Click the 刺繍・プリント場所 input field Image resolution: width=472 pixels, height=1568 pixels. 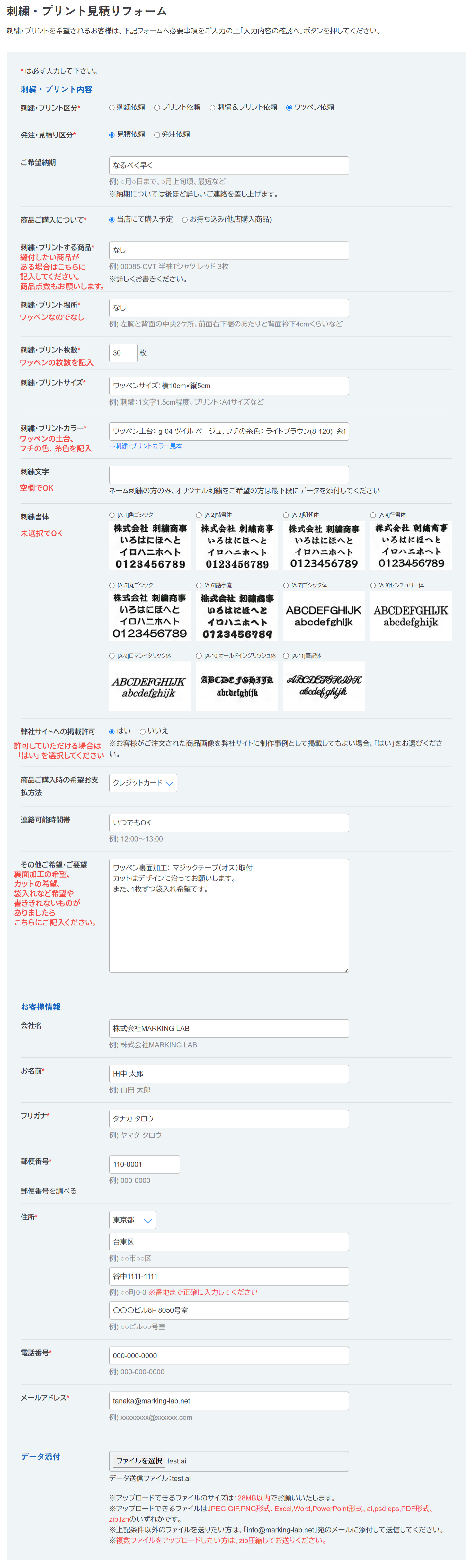[x=229, y=308]
